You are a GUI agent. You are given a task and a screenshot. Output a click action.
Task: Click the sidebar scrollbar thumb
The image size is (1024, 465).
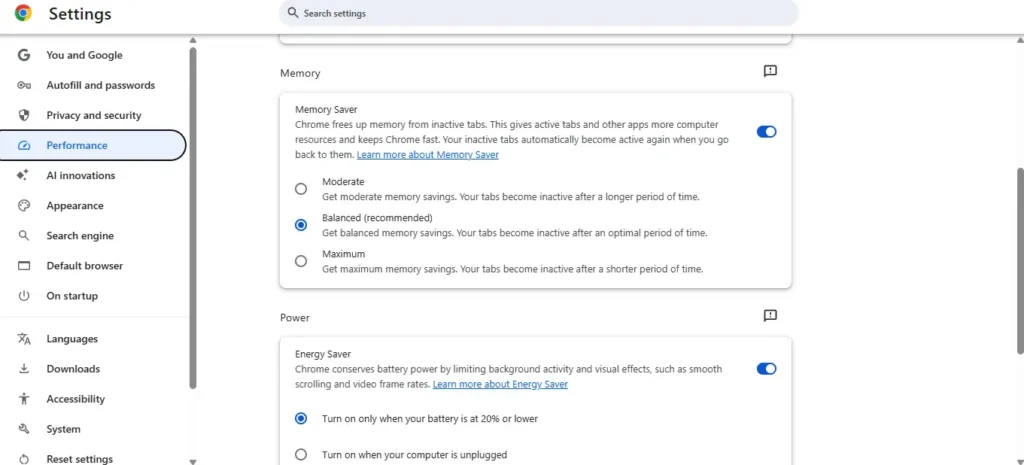point(193,217)
